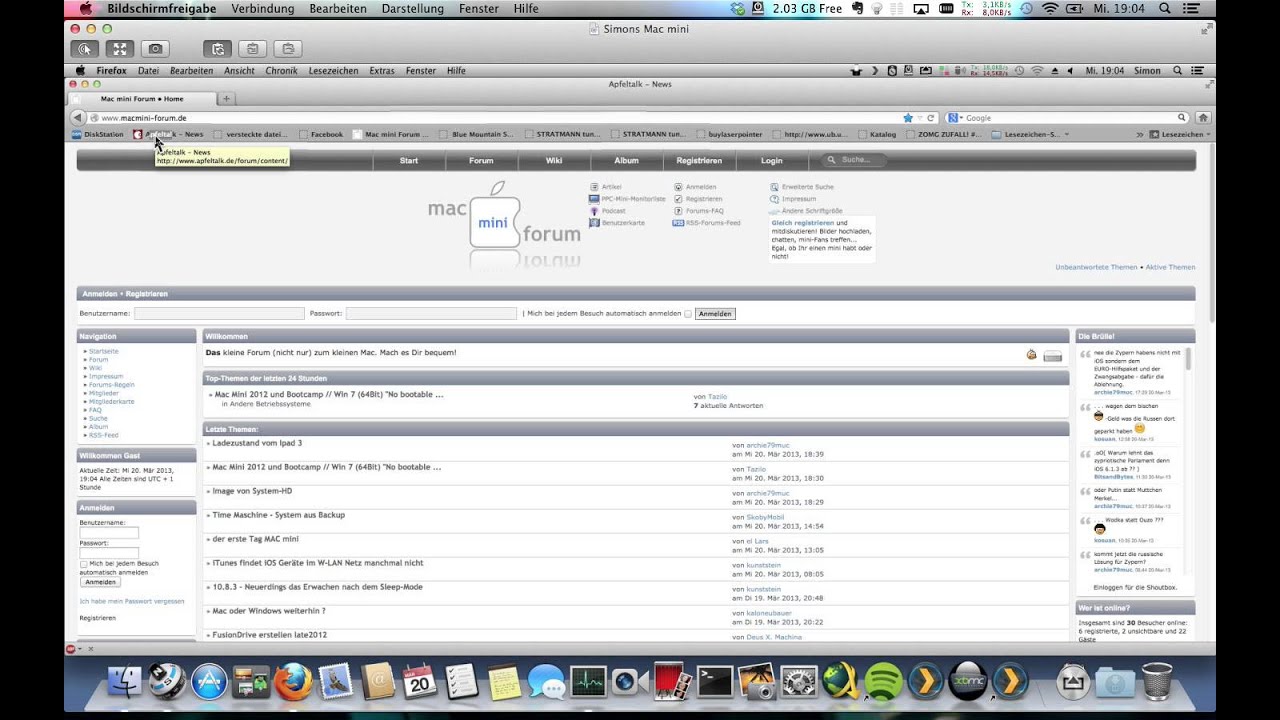Reload the page with the refresh icon
The width and height of the screenshot is (1280, 720).
[x=931, y=118]
